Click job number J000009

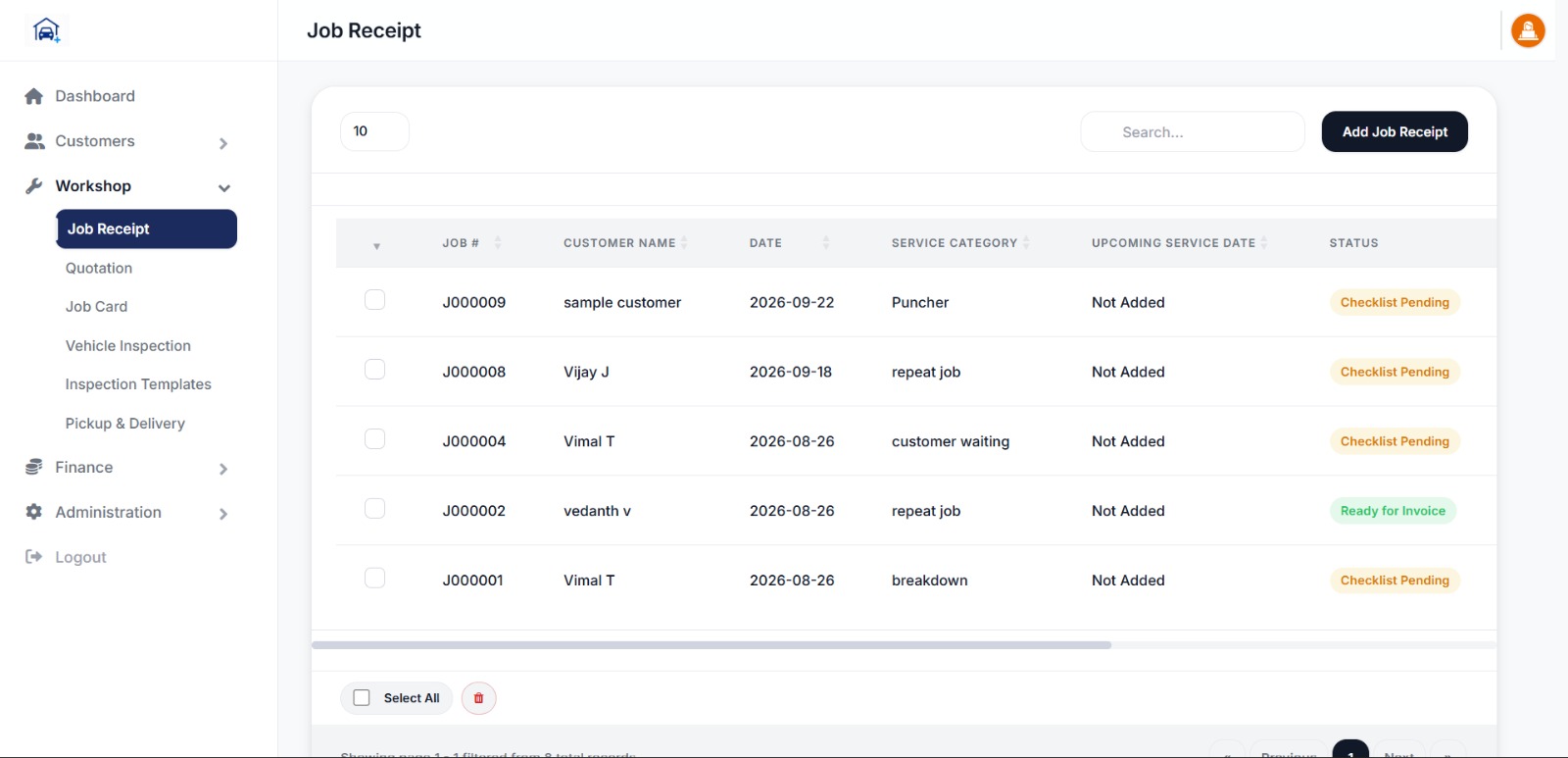point(474,302)
